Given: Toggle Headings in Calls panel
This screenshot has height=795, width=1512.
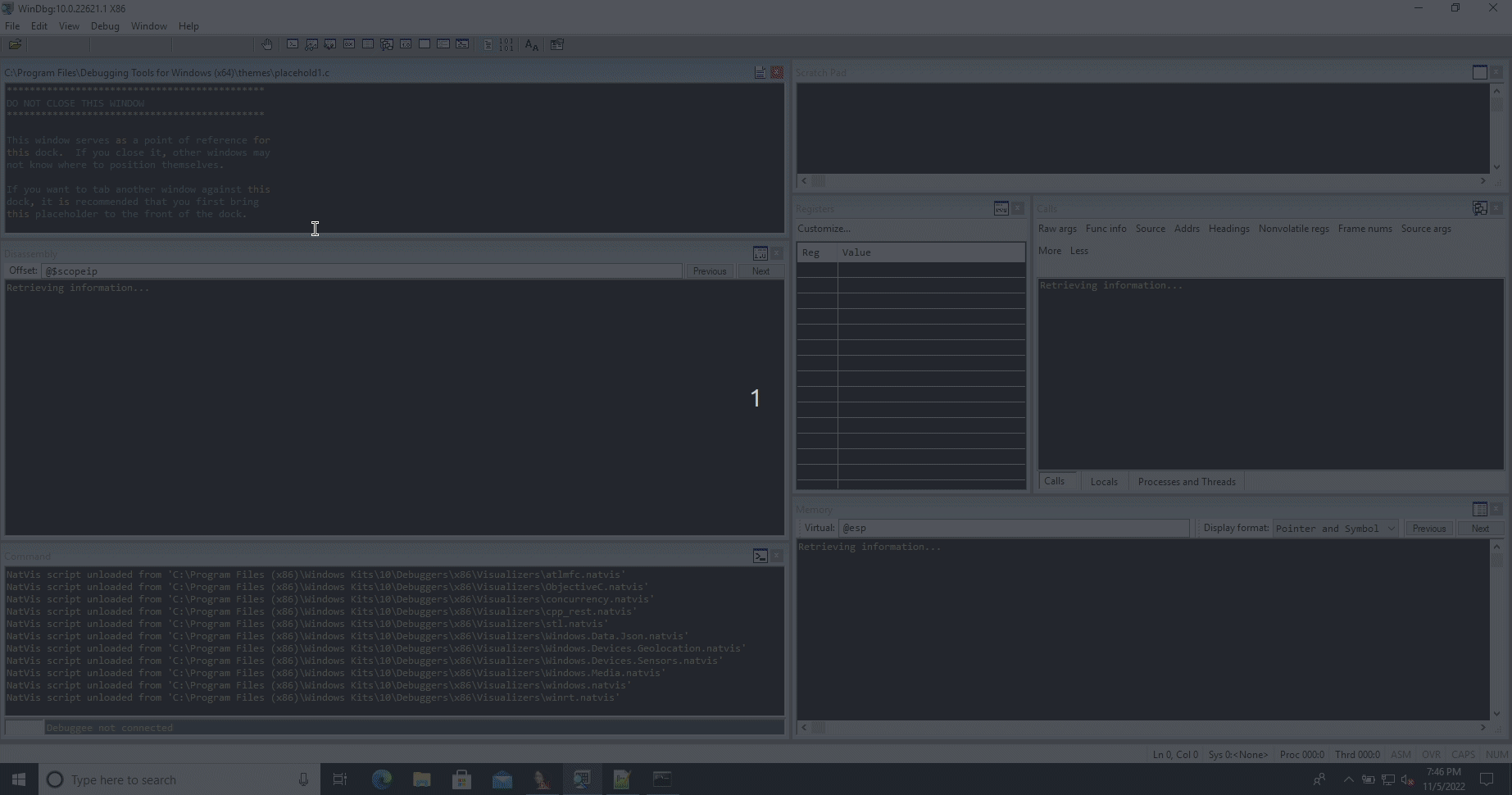Looking at the screenshot, I should tap(1228, 229).
